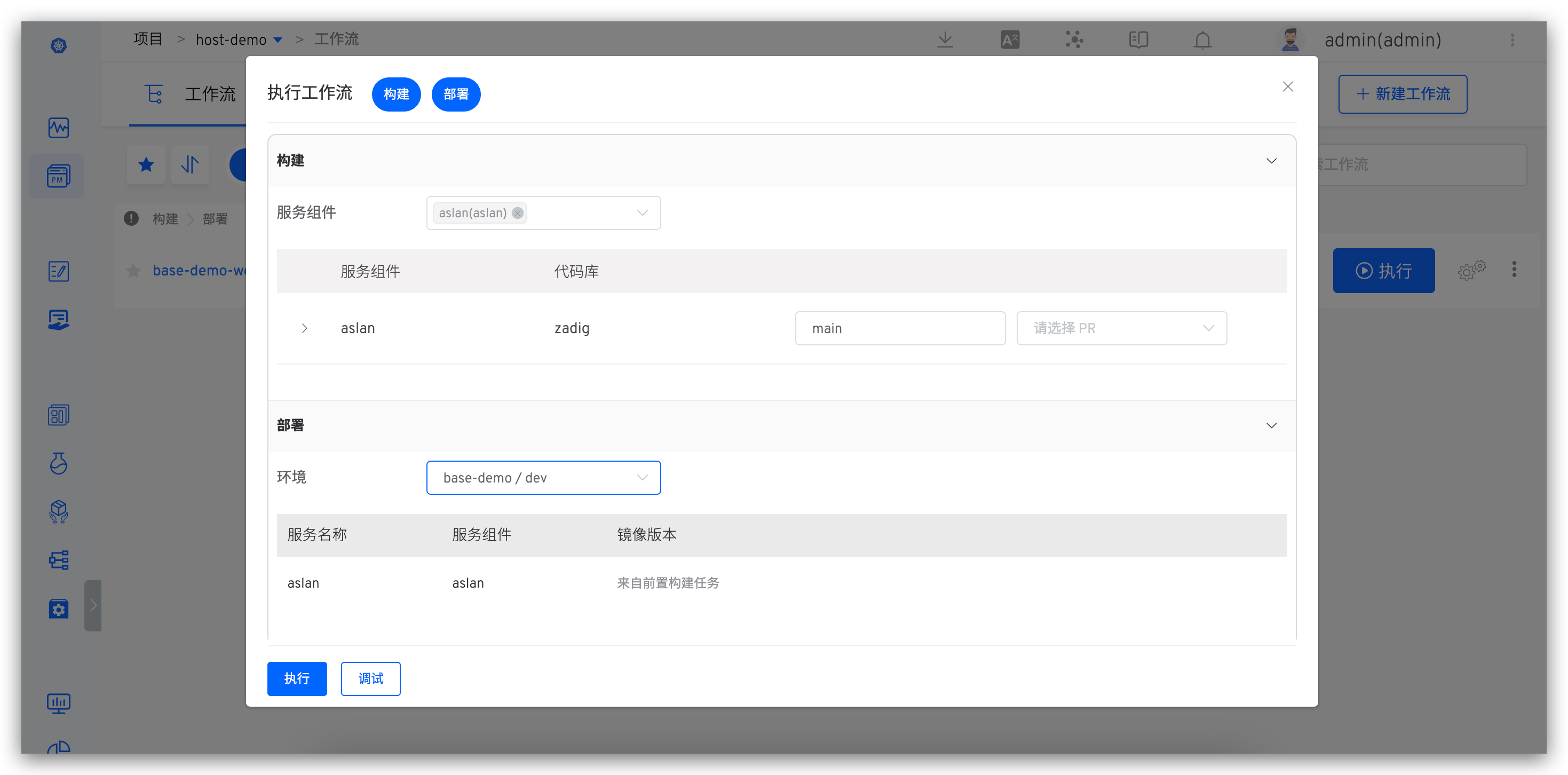The height and width of the screenshot is (775, 1568).
Task: Click the download icon in top bar
Action: pyautogui.click(x=945, y=40)
